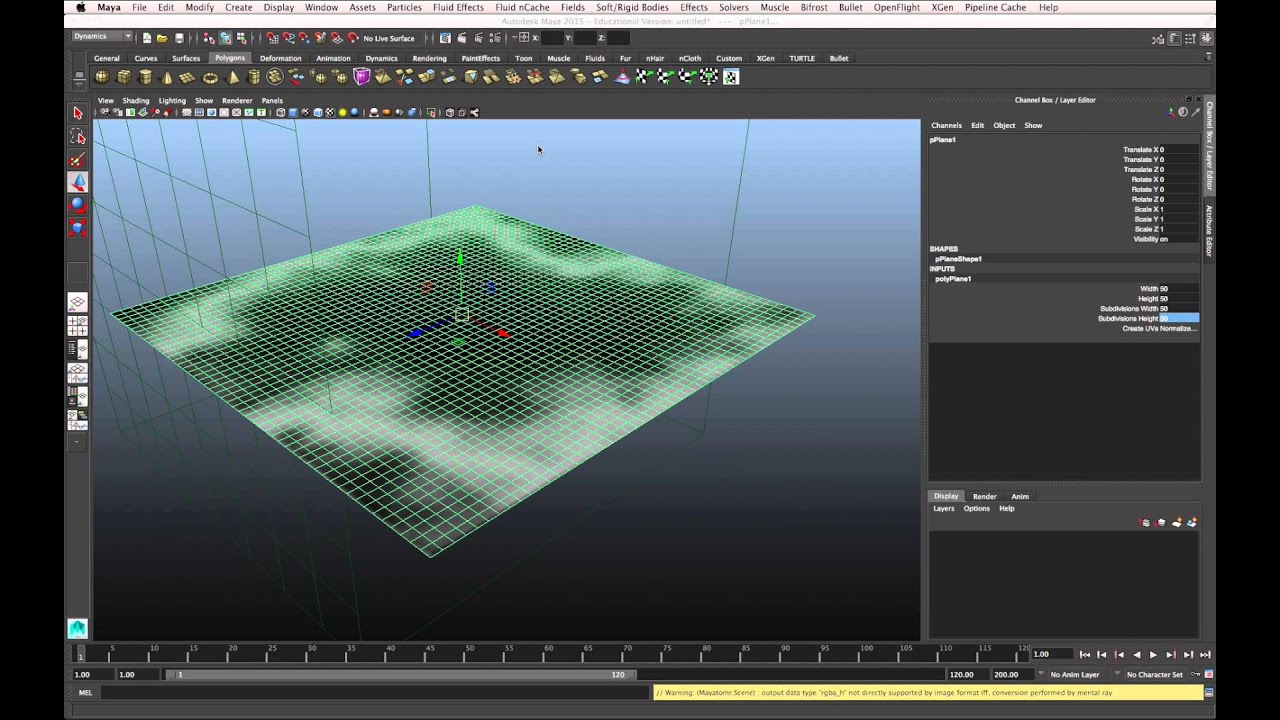This screenshot has width=1280, height=720.
Task: Click the Translate X value field
Action: coord(1178,149)
